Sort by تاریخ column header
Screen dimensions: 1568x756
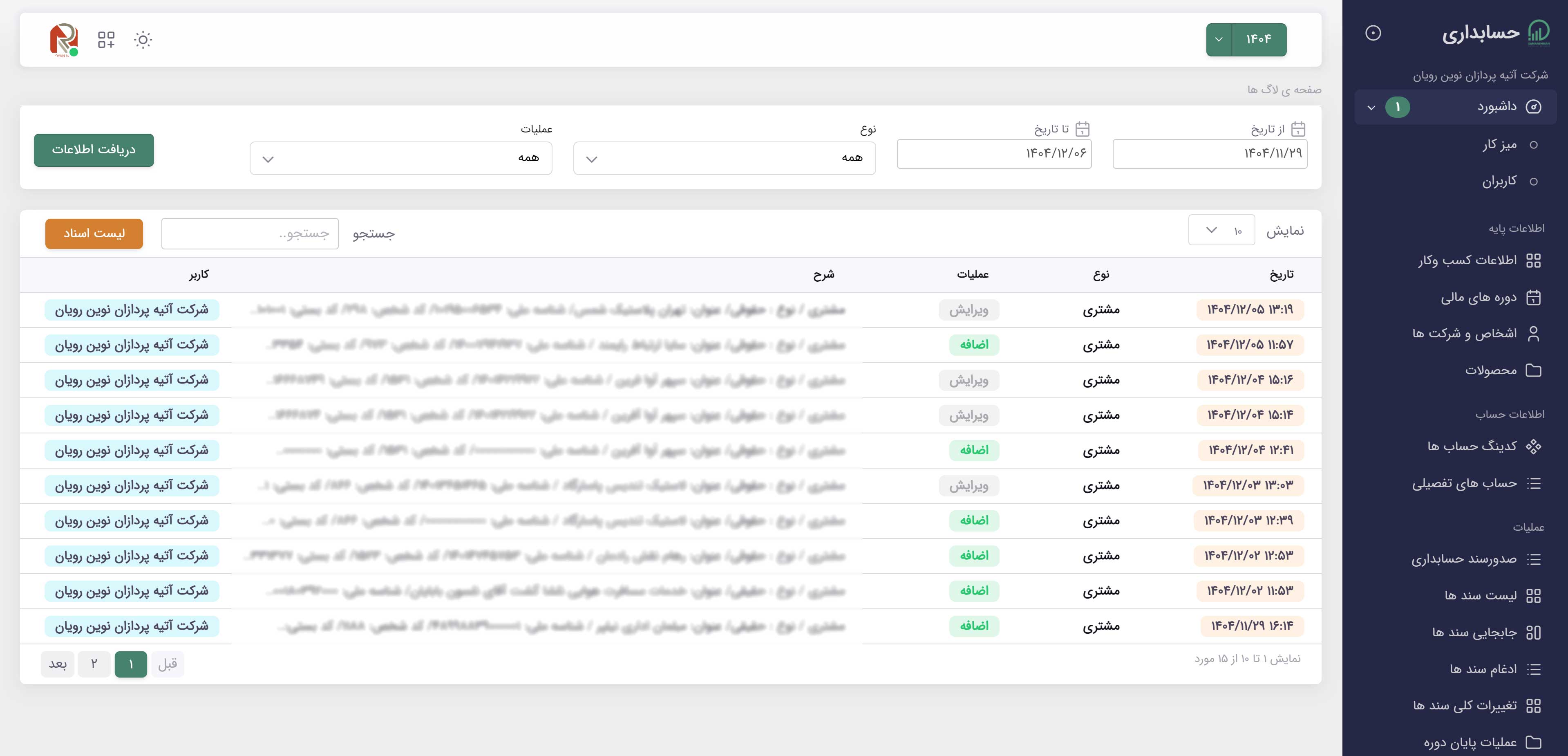point(1282,275)
